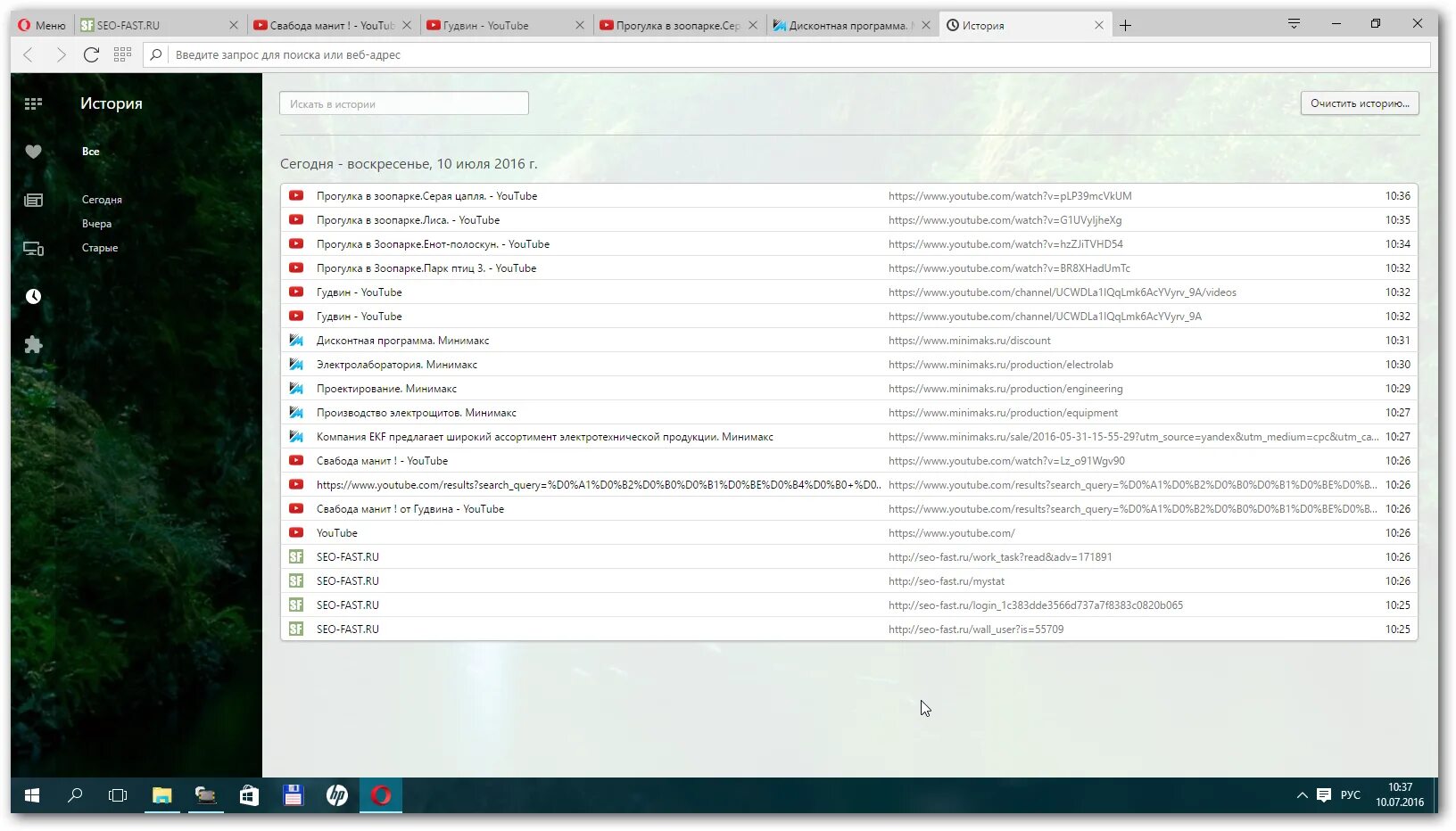Close the Гудвин - YouTube tab

pos(580,25)
